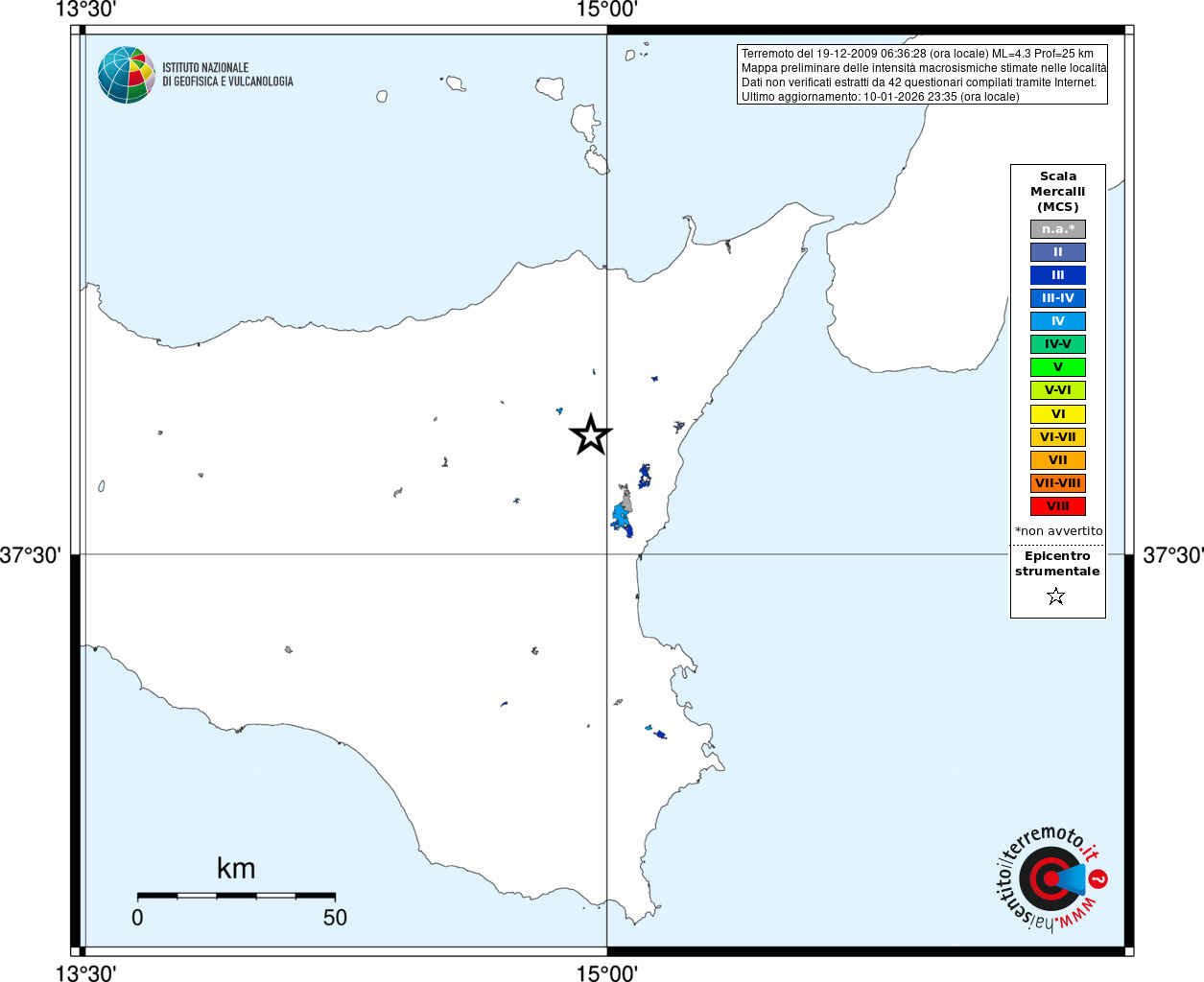1204x982 pixels.
Task: Click the haisentitoilterremoto.it logo
Action: coord(1051,878)
